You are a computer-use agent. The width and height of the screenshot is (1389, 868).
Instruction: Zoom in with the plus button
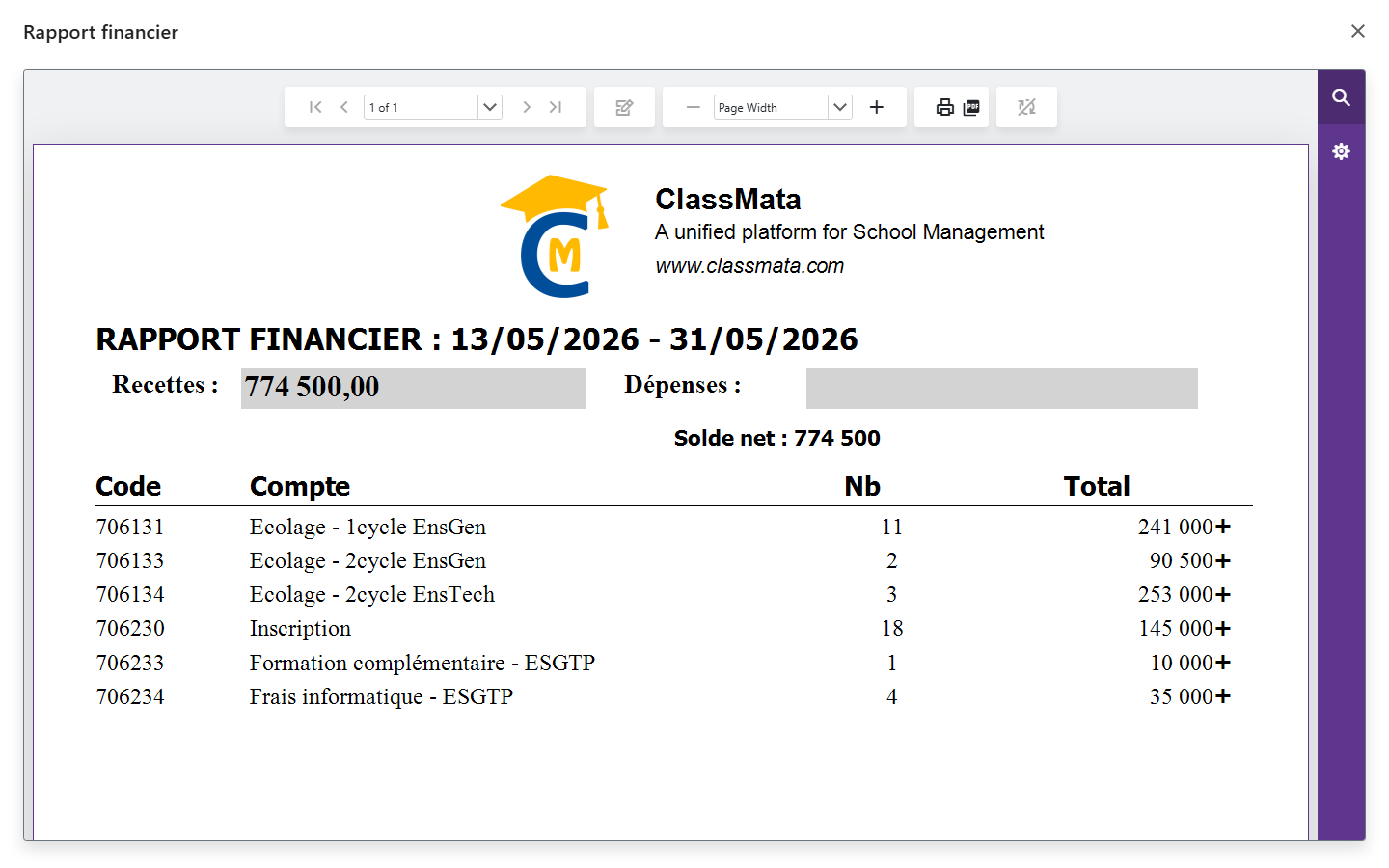[876, 107]
